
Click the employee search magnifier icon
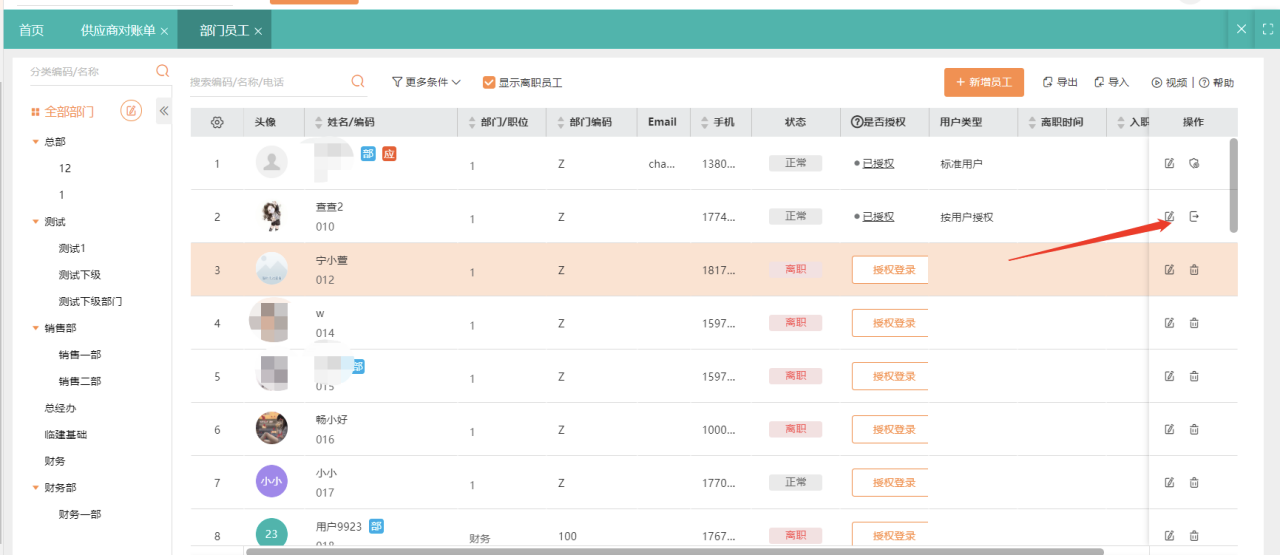[358, 82]
